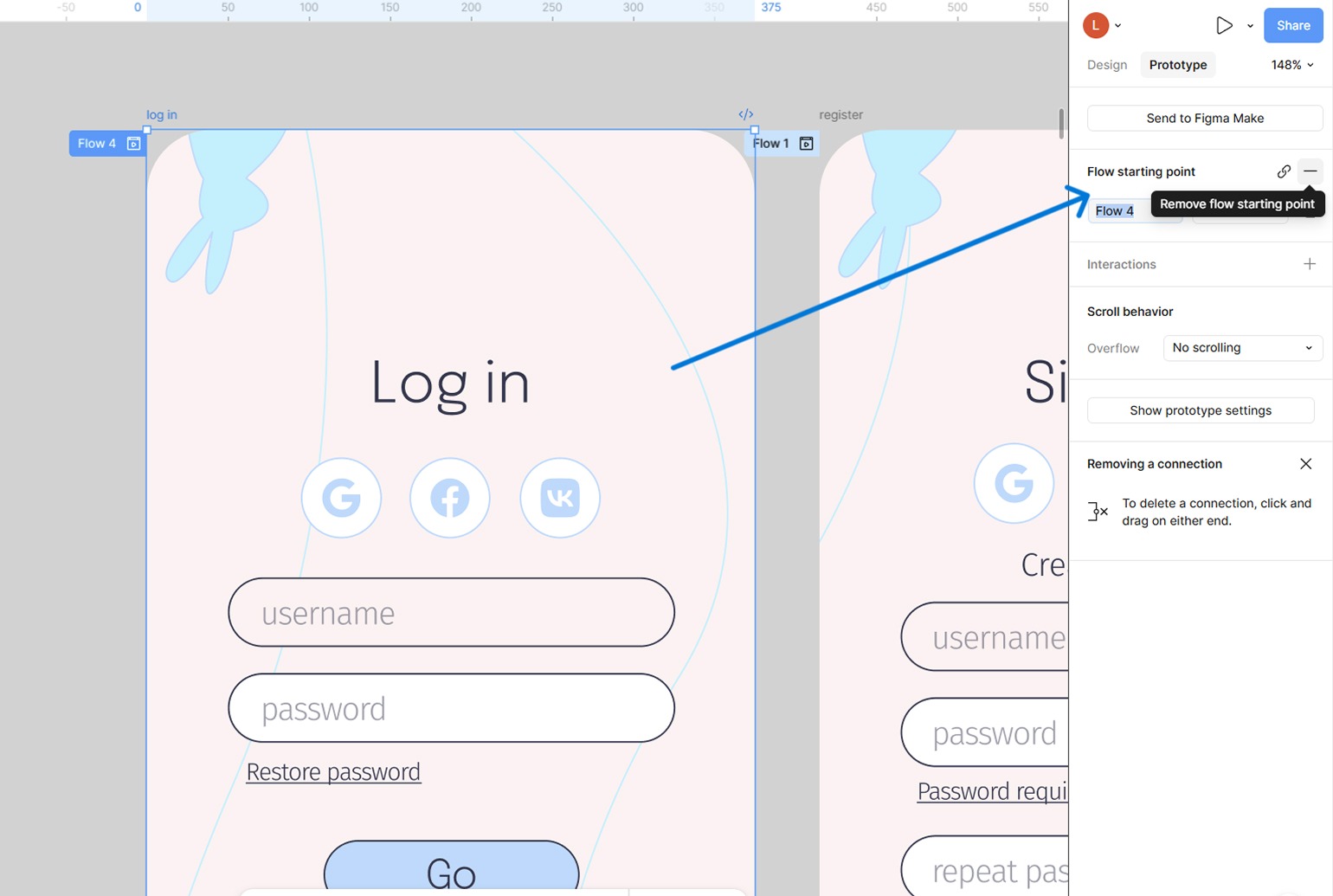Click the VK icon on Log in frame
Image resolution: width=1333 pixels, height=896 pixels.
[560, 498]
